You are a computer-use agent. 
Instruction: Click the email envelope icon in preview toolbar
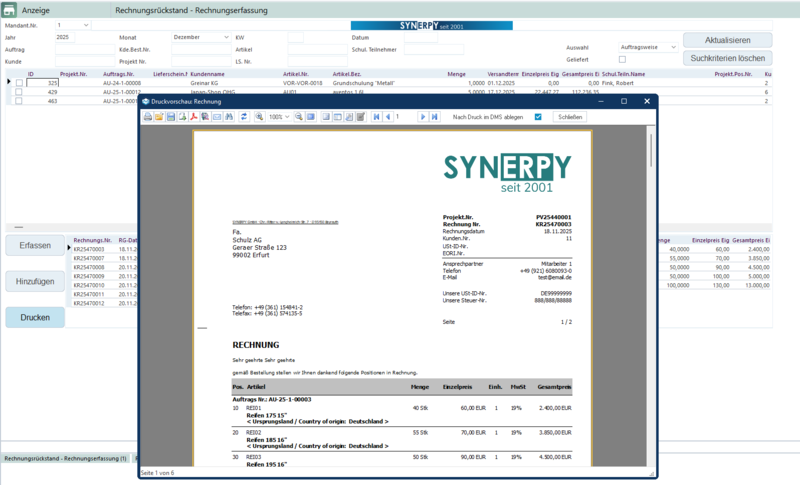point(217,117)
